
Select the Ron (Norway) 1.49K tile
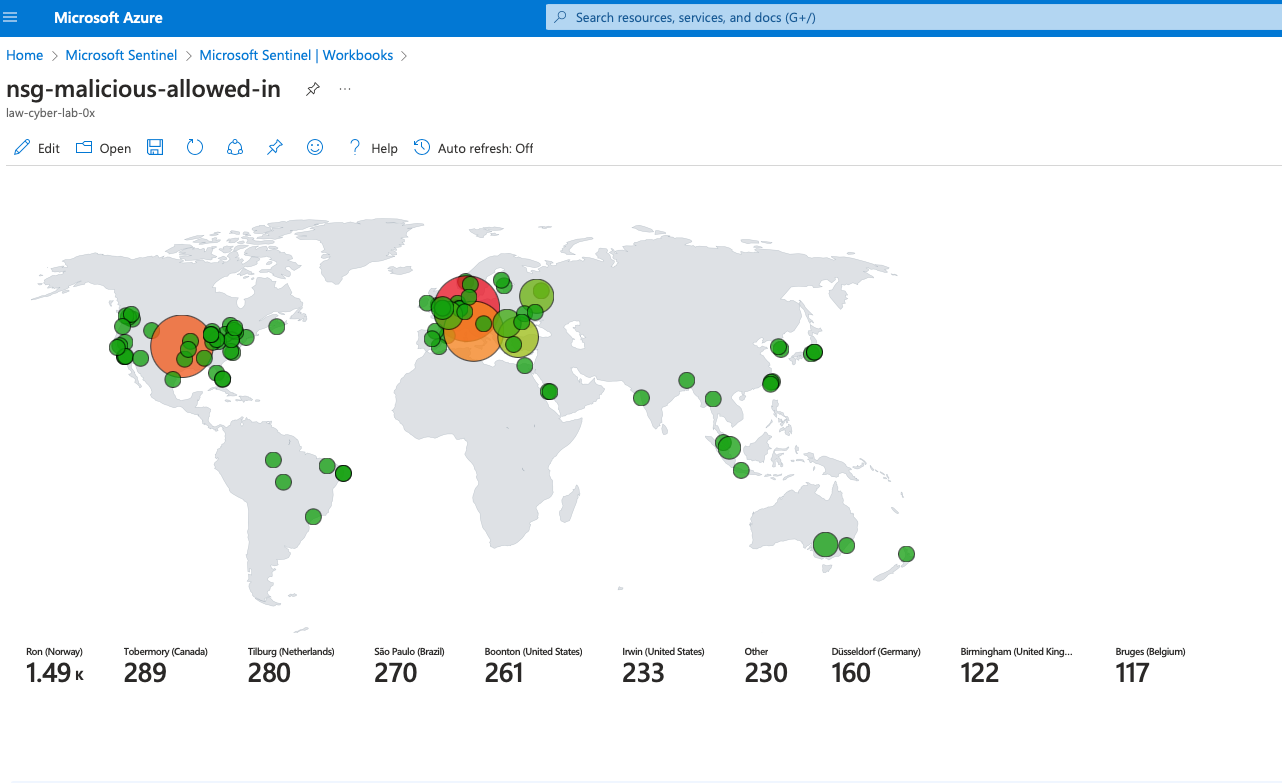[x=55, y=666]
